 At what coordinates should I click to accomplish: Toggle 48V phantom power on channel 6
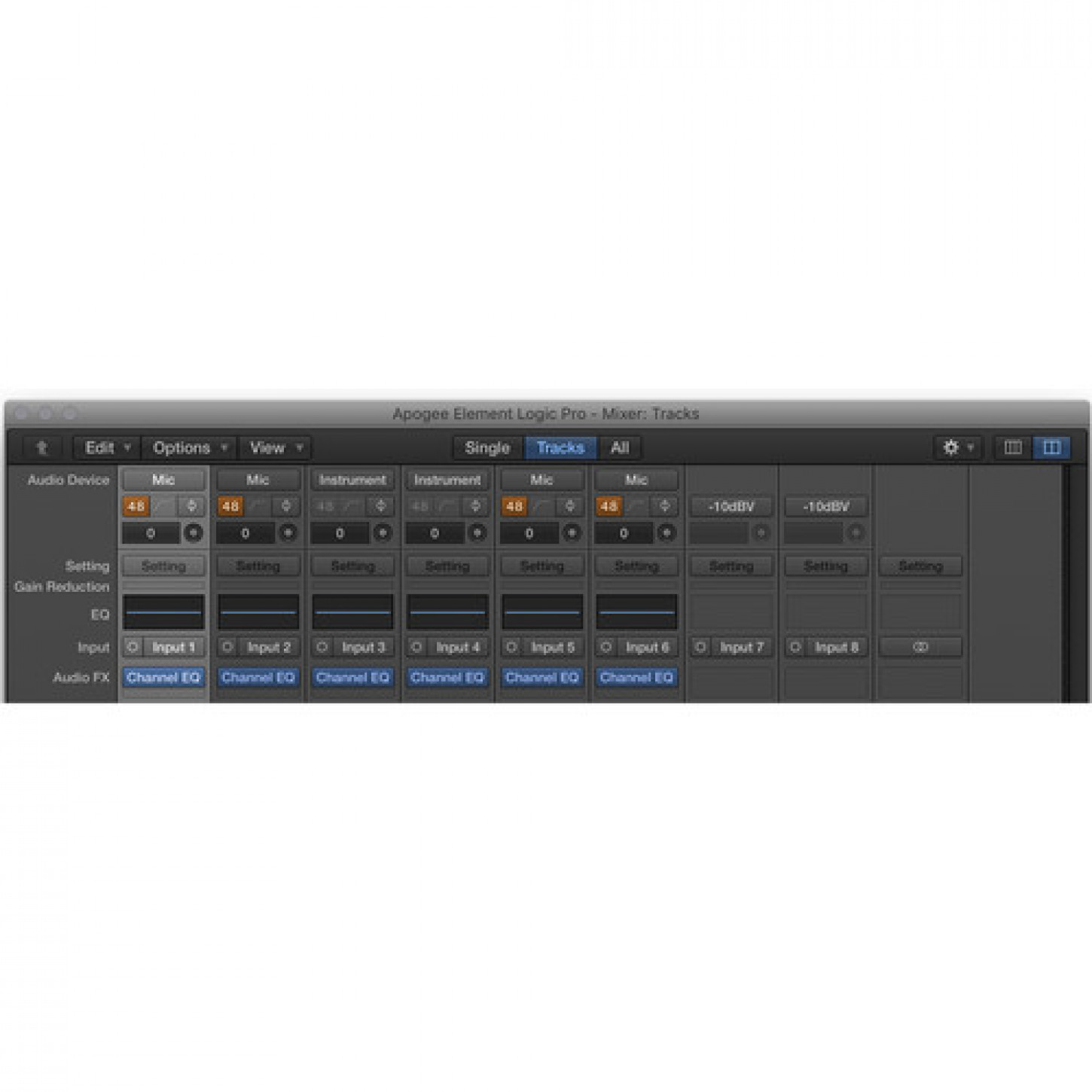(609, 506)
